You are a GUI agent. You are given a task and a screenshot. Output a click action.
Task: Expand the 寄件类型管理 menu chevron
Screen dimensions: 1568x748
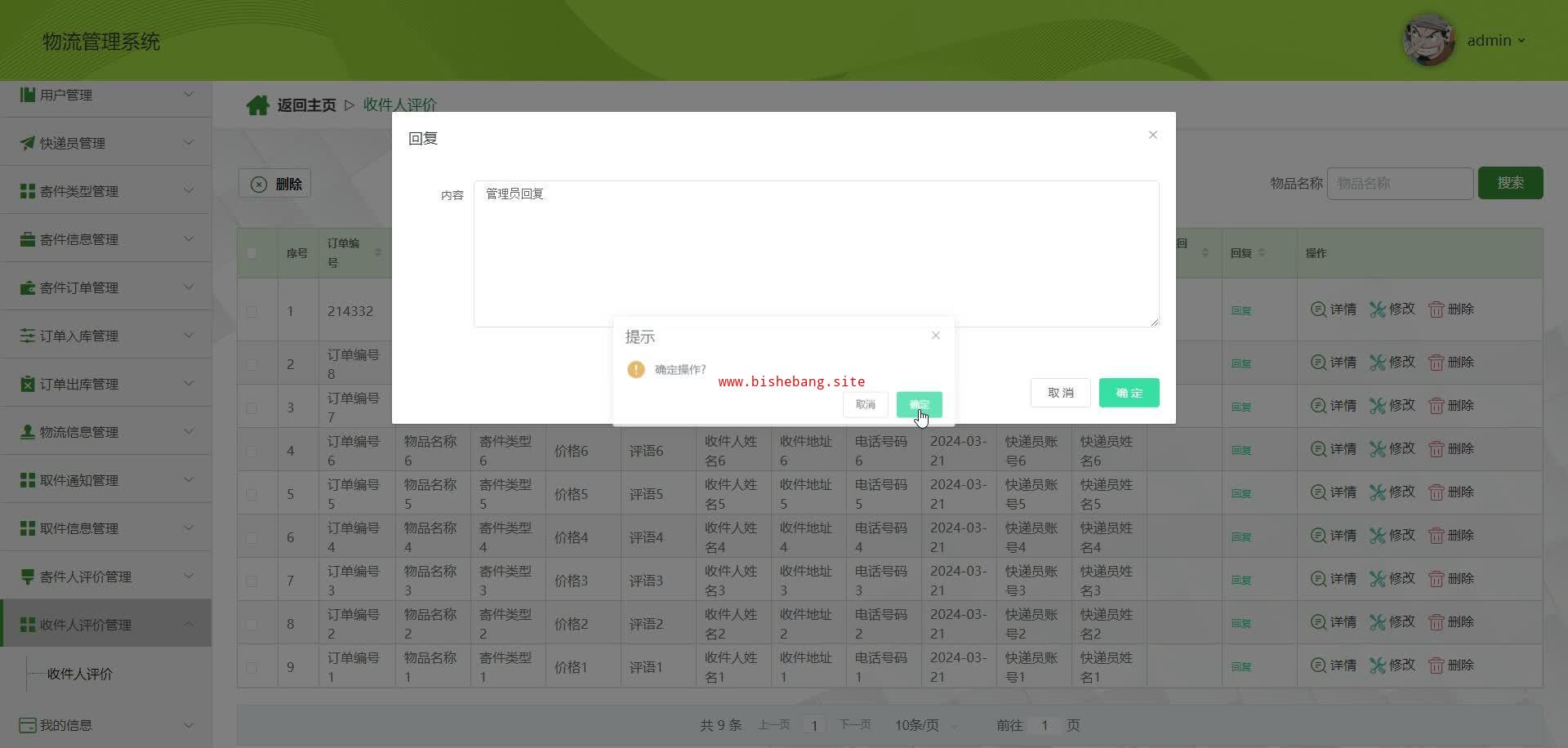[189, 190]
